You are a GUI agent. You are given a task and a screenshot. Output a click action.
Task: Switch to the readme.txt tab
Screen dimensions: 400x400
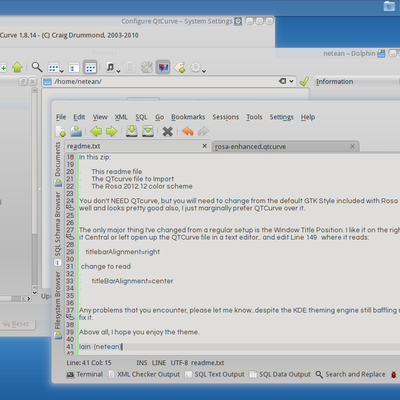[137, 146]
